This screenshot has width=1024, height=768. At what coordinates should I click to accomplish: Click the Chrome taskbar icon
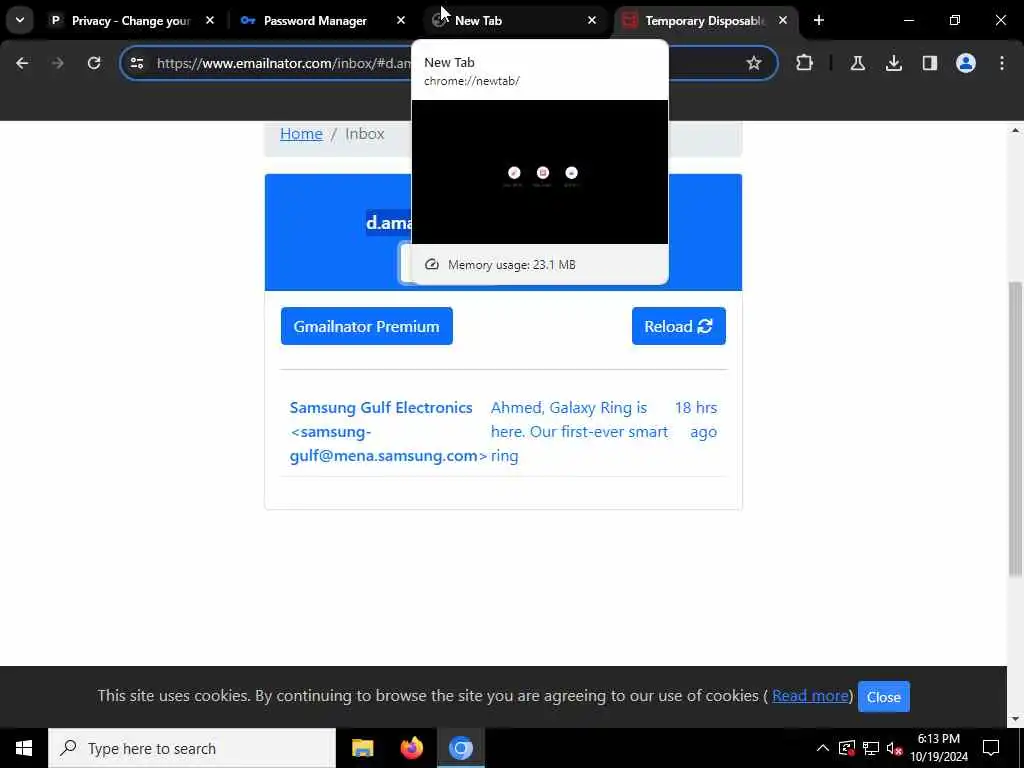[460, 748]
